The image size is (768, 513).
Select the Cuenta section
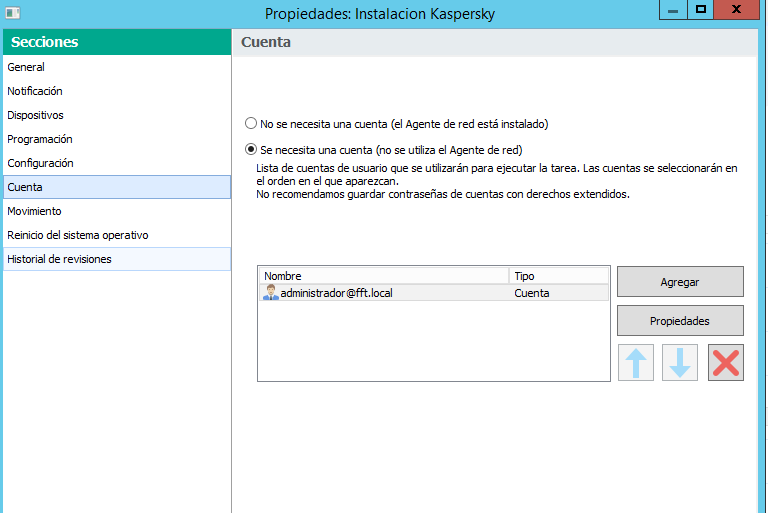[x=25, y=187]
